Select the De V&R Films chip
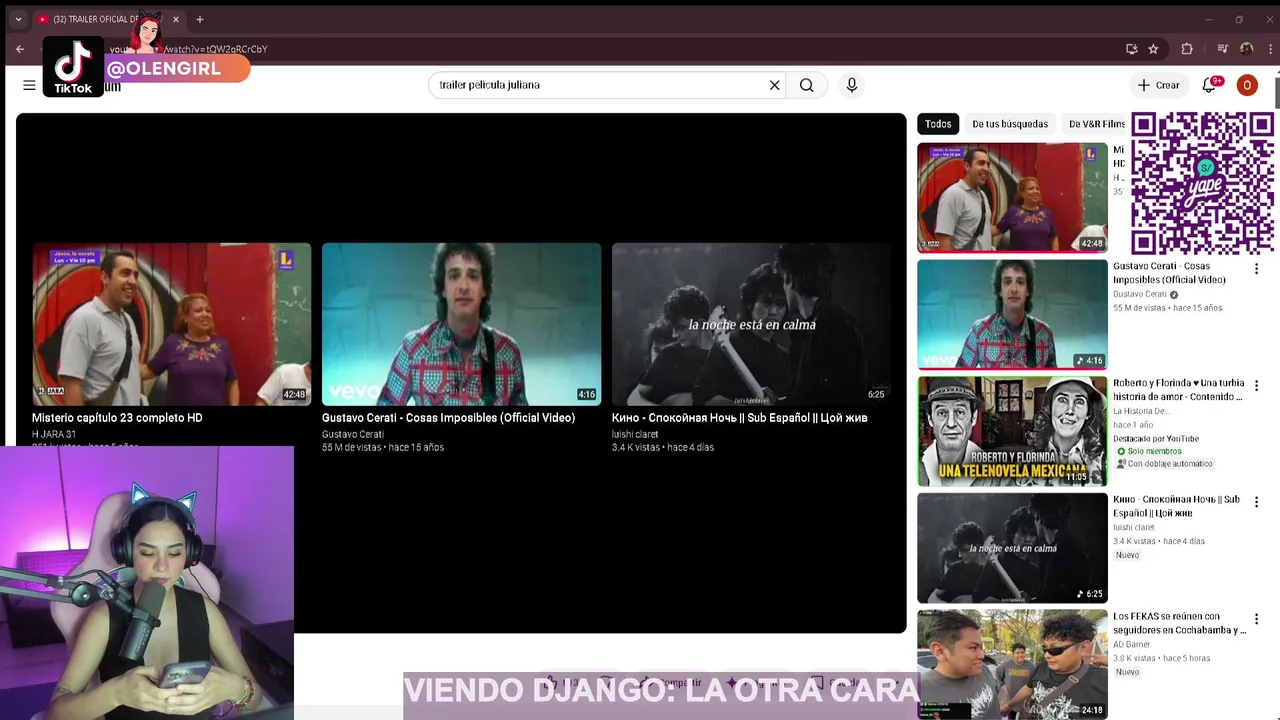The image size is (1280, 720). [1096, 124]
